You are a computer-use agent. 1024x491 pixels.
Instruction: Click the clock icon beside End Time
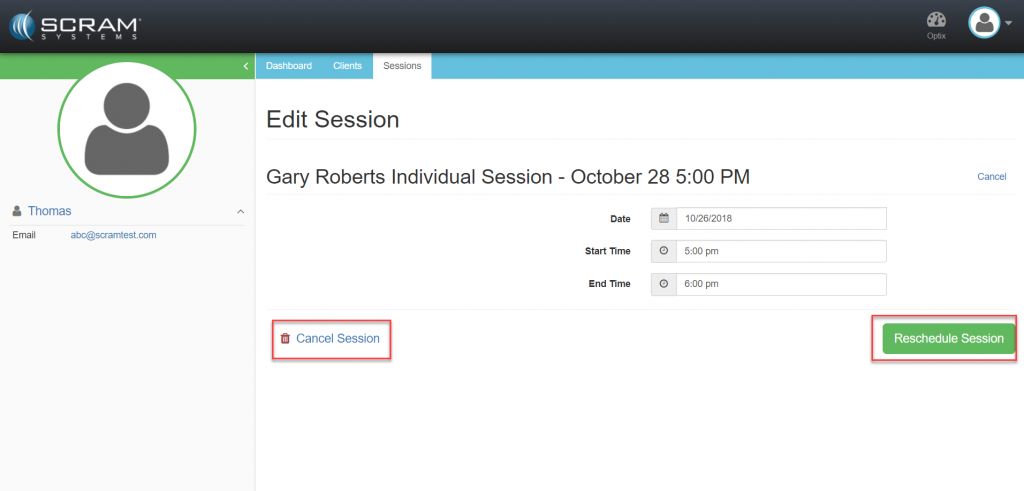pyautogui.click(x=663, y=284)
